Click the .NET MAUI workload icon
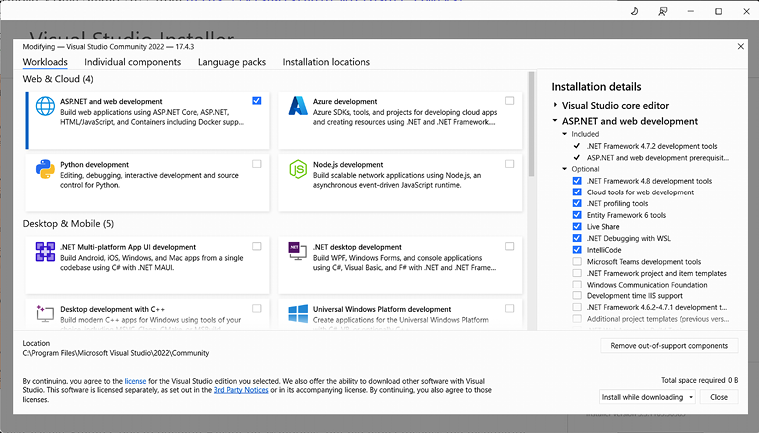The width and height of the screenshot is (759, 433). tap(45, 252)
